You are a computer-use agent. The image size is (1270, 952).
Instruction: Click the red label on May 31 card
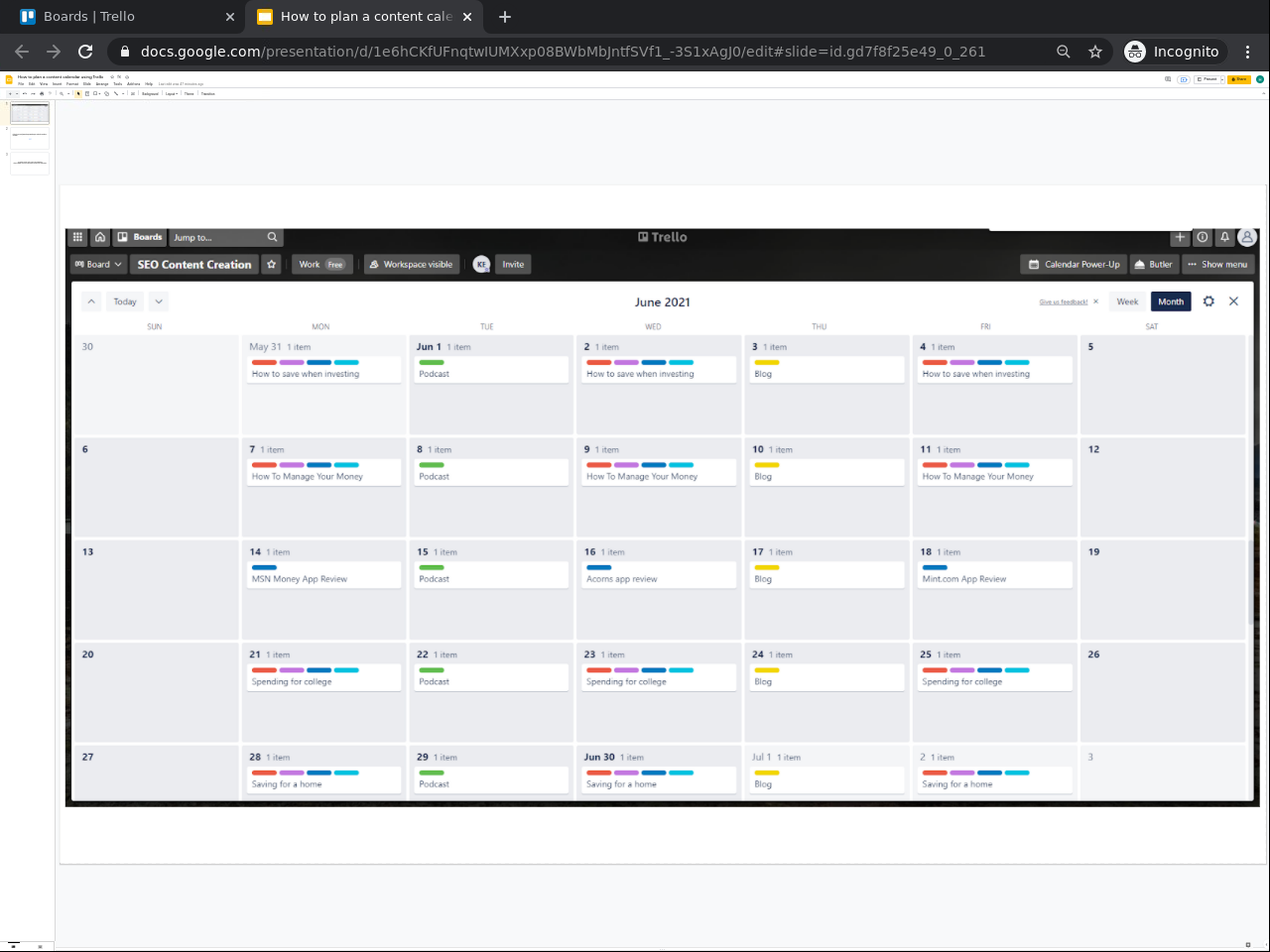pos(264,363)
